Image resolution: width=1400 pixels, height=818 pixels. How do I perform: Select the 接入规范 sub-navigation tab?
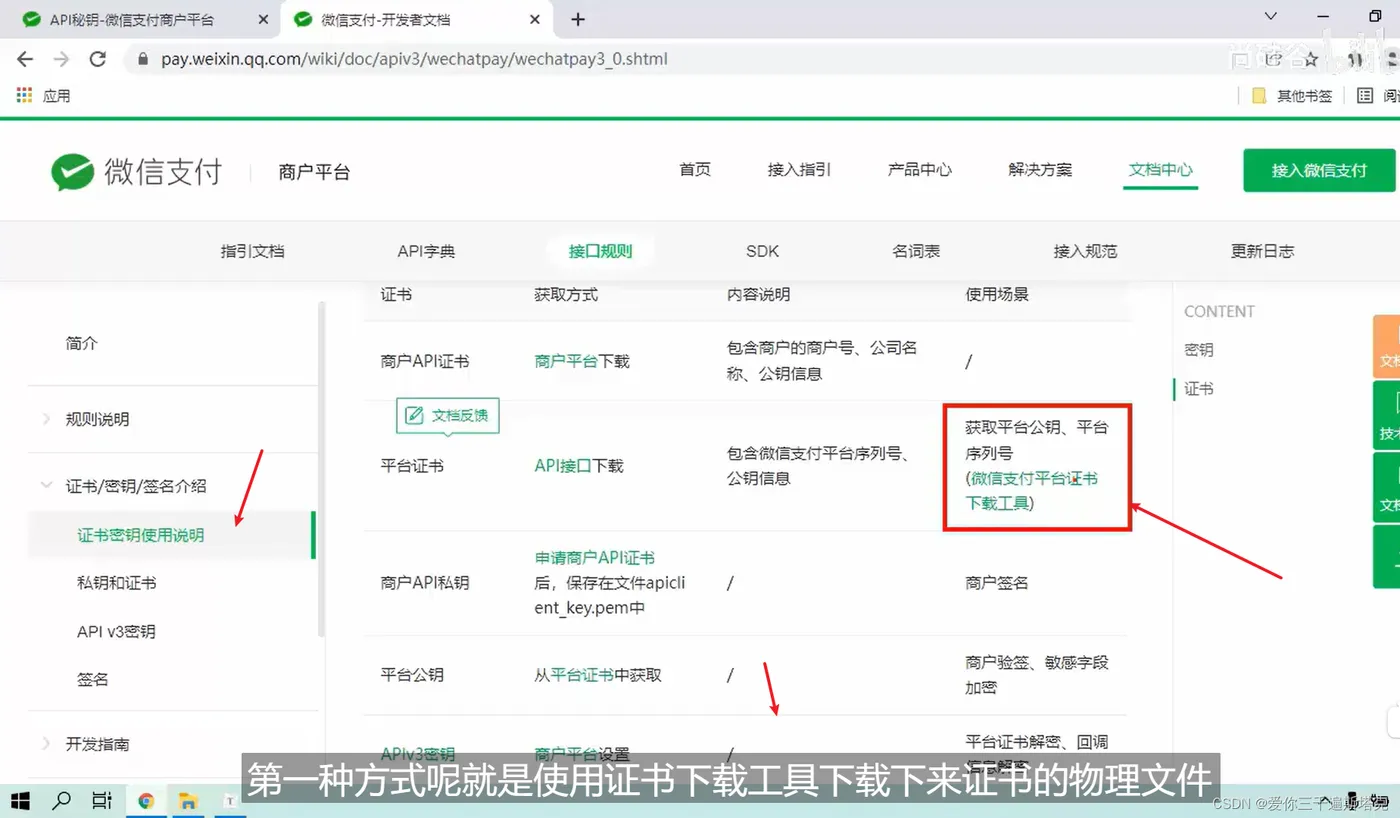pos(1085,251)
